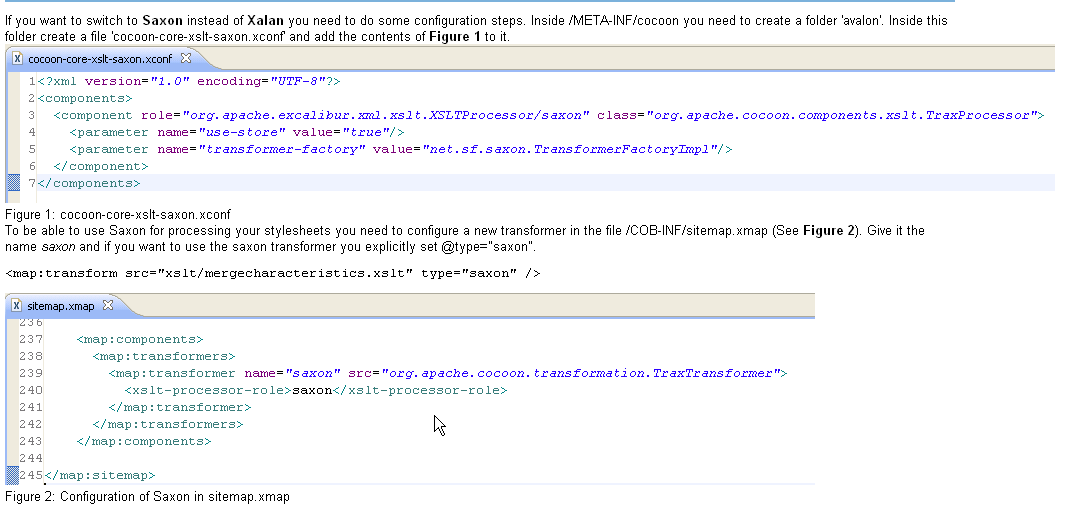This screenshot has width=1079, height=522.
Task: Click the bold word Saxon in intro paragraph
Action: point(162,21)
